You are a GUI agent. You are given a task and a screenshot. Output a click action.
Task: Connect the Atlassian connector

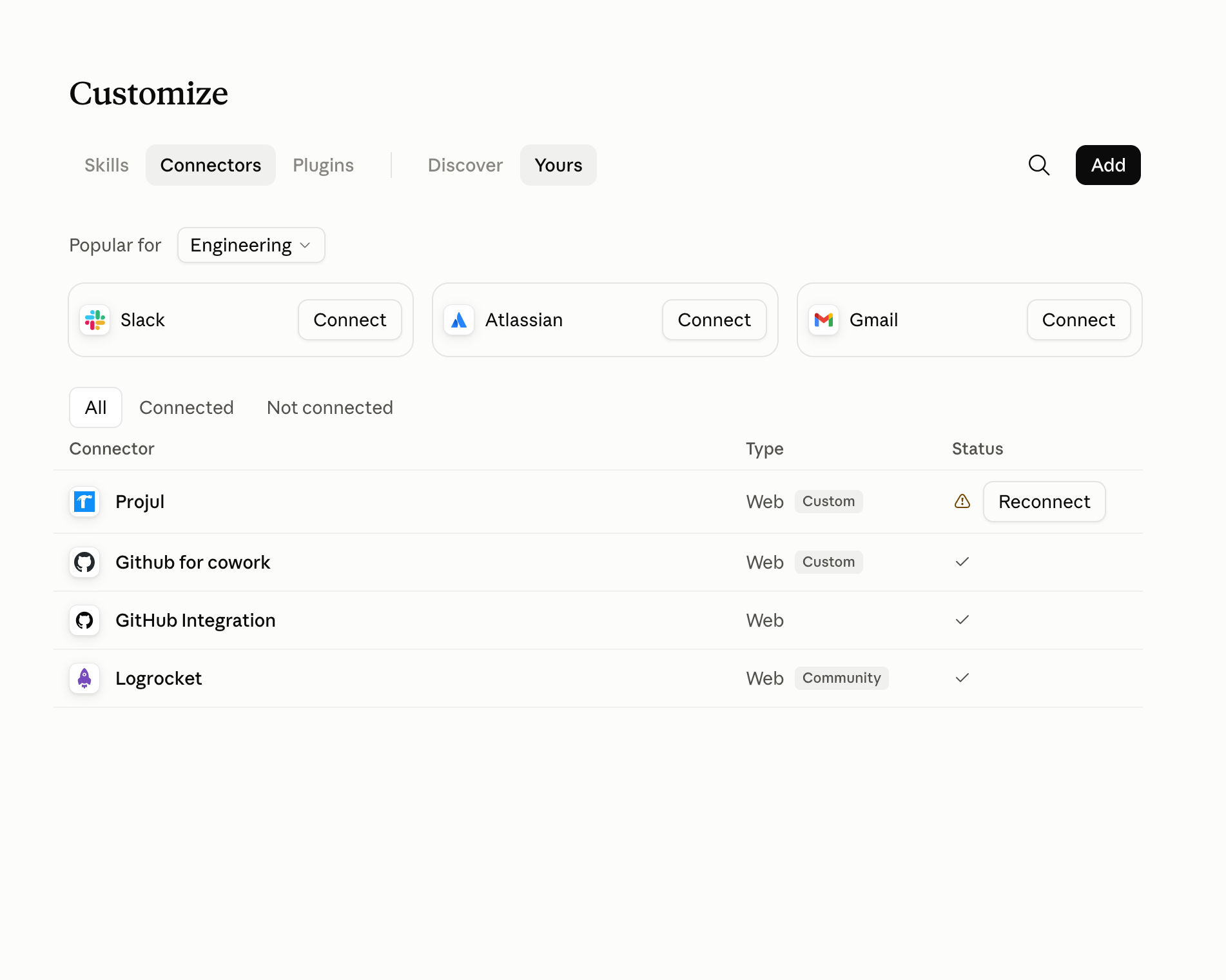click(714, 320)
